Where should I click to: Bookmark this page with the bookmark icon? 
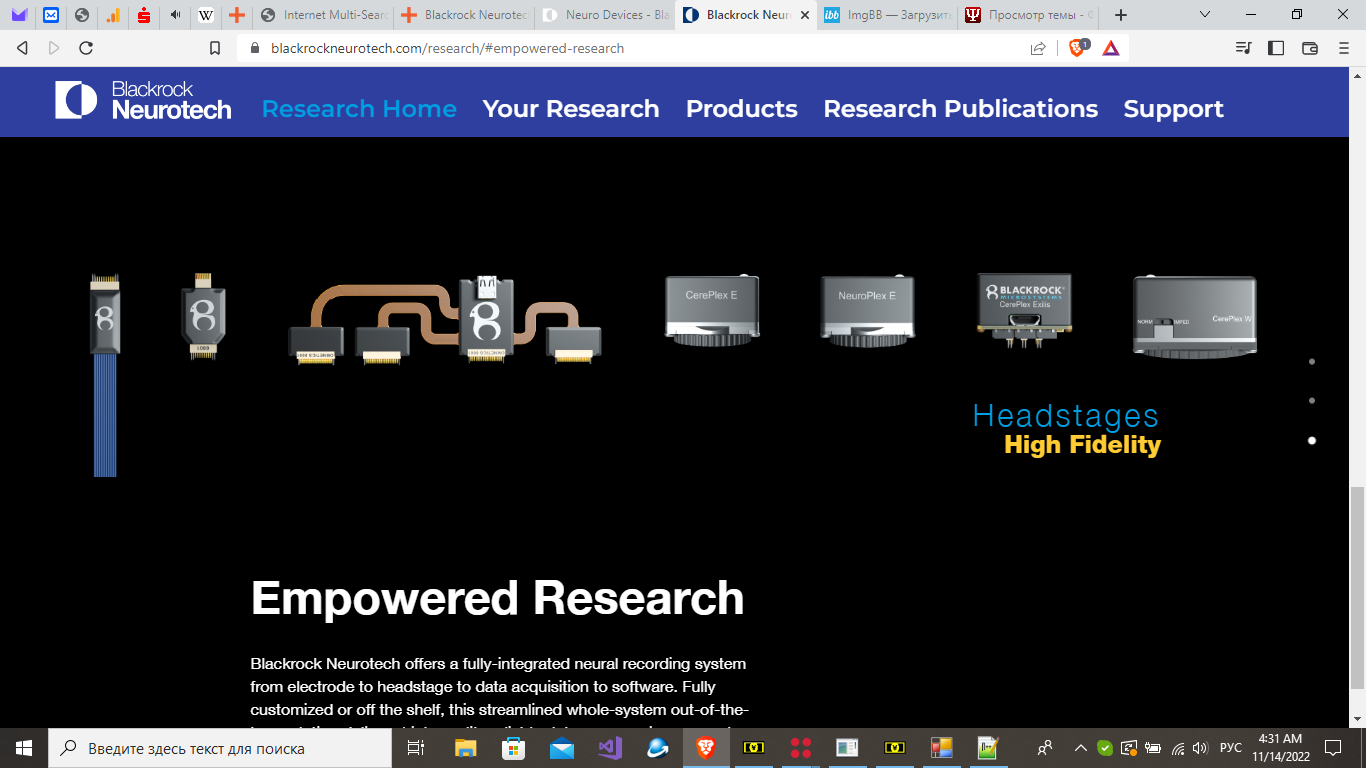tap(215, 48)
